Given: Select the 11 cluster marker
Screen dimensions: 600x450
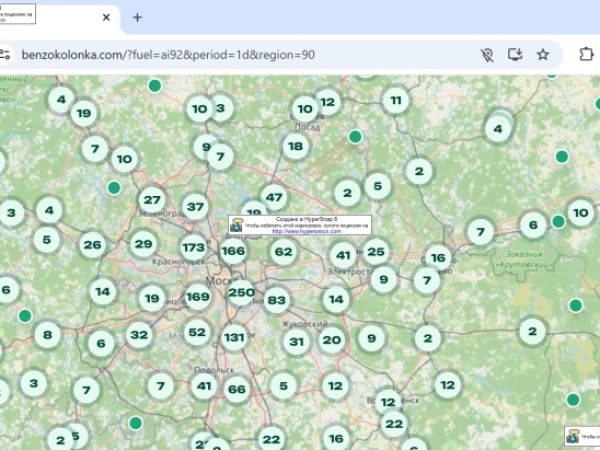Looking at the screenshot, I should click(x=396, y=101).
